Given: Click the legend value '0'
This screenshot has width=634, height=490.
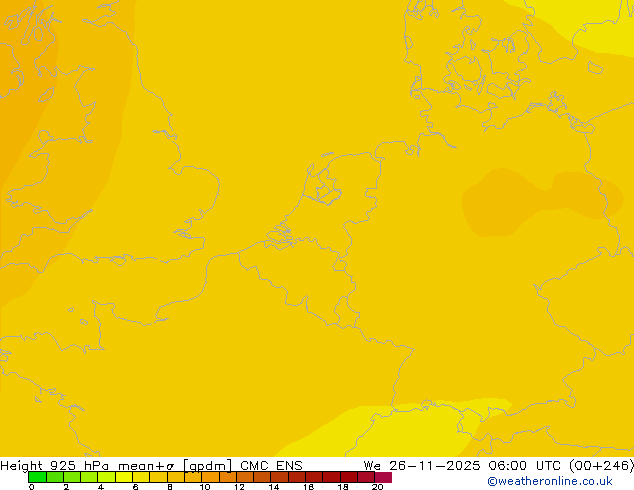Looking at the screenshot, I should point(32,487).
